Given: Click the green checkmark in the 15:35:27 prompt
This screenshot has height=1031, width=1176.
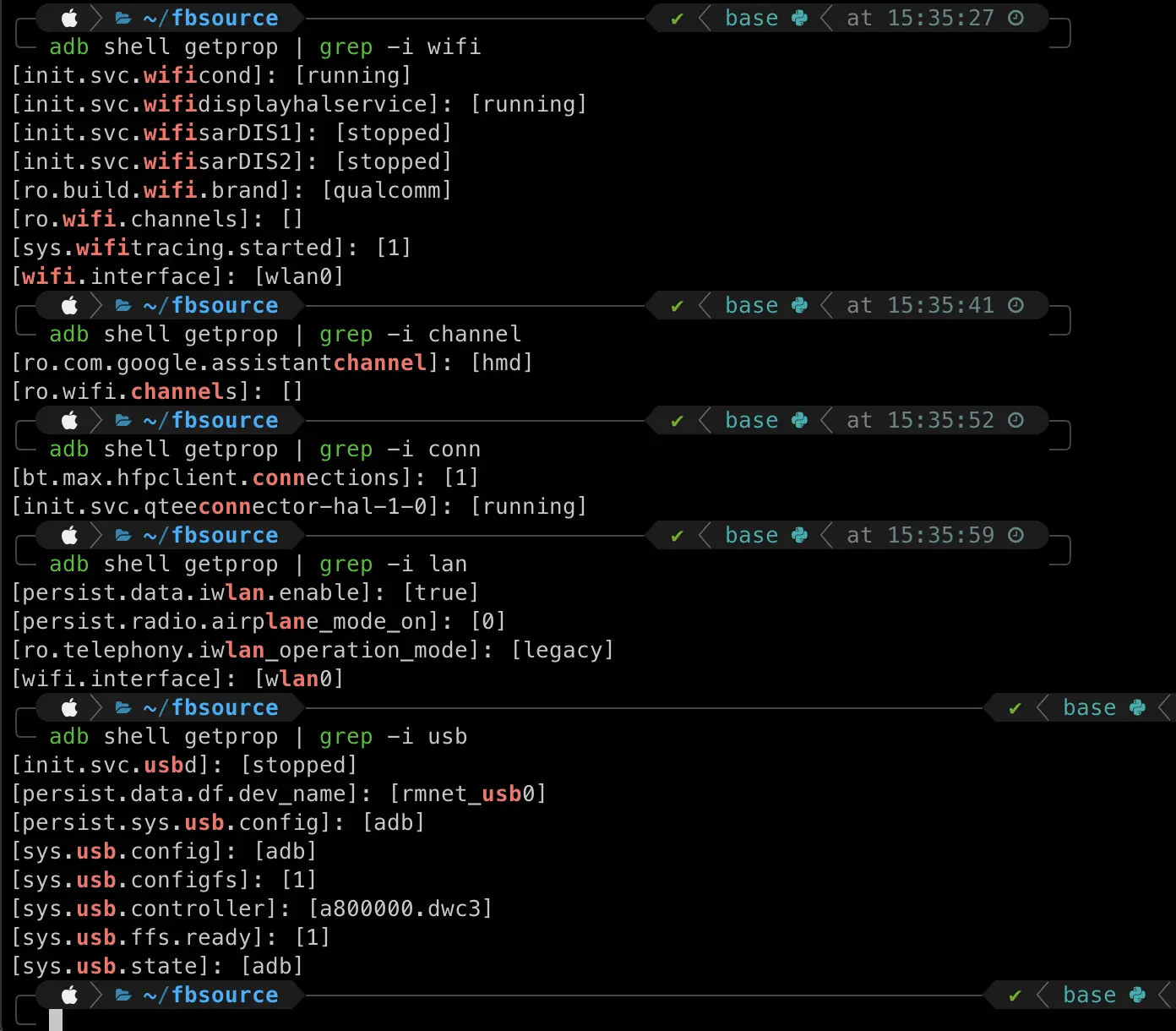Looking at the screenshot, I should (x=677, y=19).
